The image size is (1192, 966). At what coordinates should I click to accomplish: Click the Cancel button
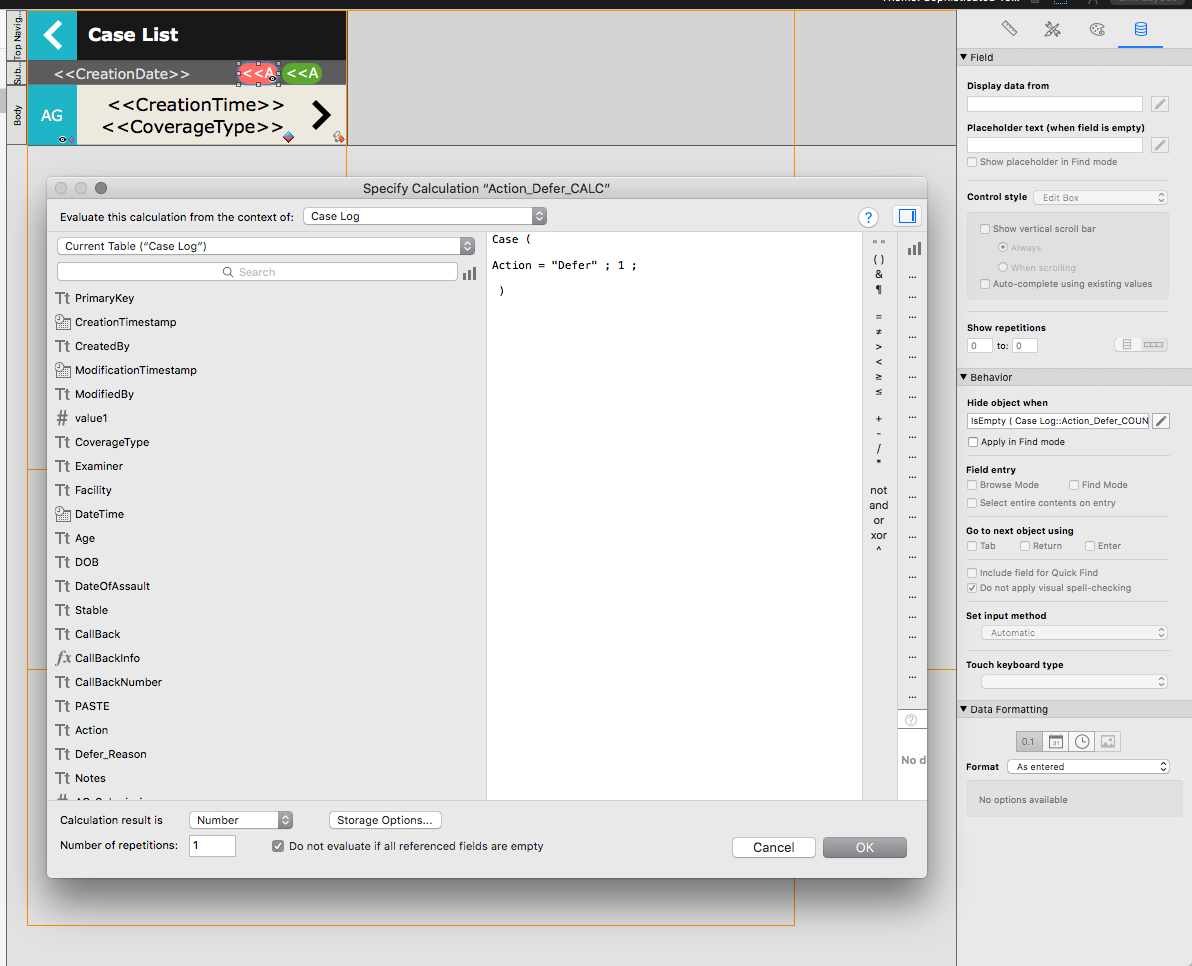[774, 847]
